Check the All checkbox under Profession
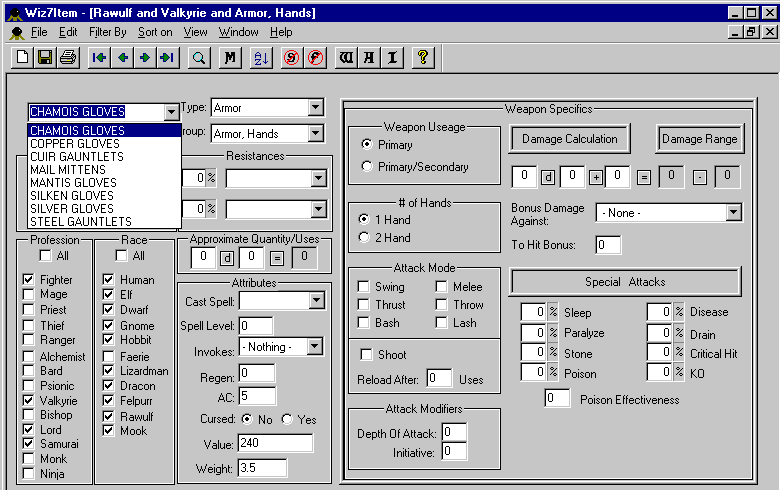Viewport: 780px width, 490px height. 45,256
